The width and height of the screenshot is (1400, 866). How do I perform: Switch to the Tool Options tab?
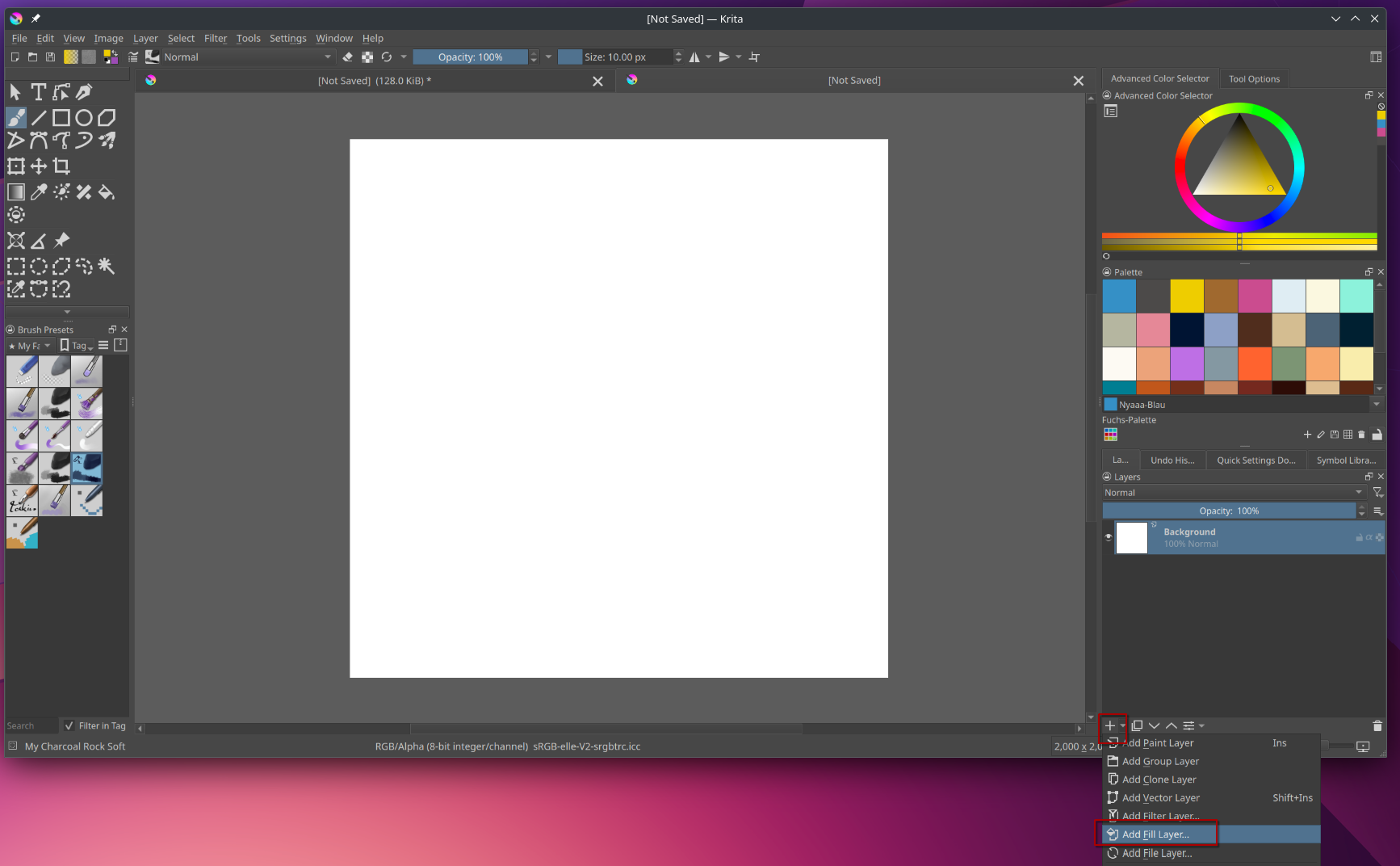click(1254, 79)
